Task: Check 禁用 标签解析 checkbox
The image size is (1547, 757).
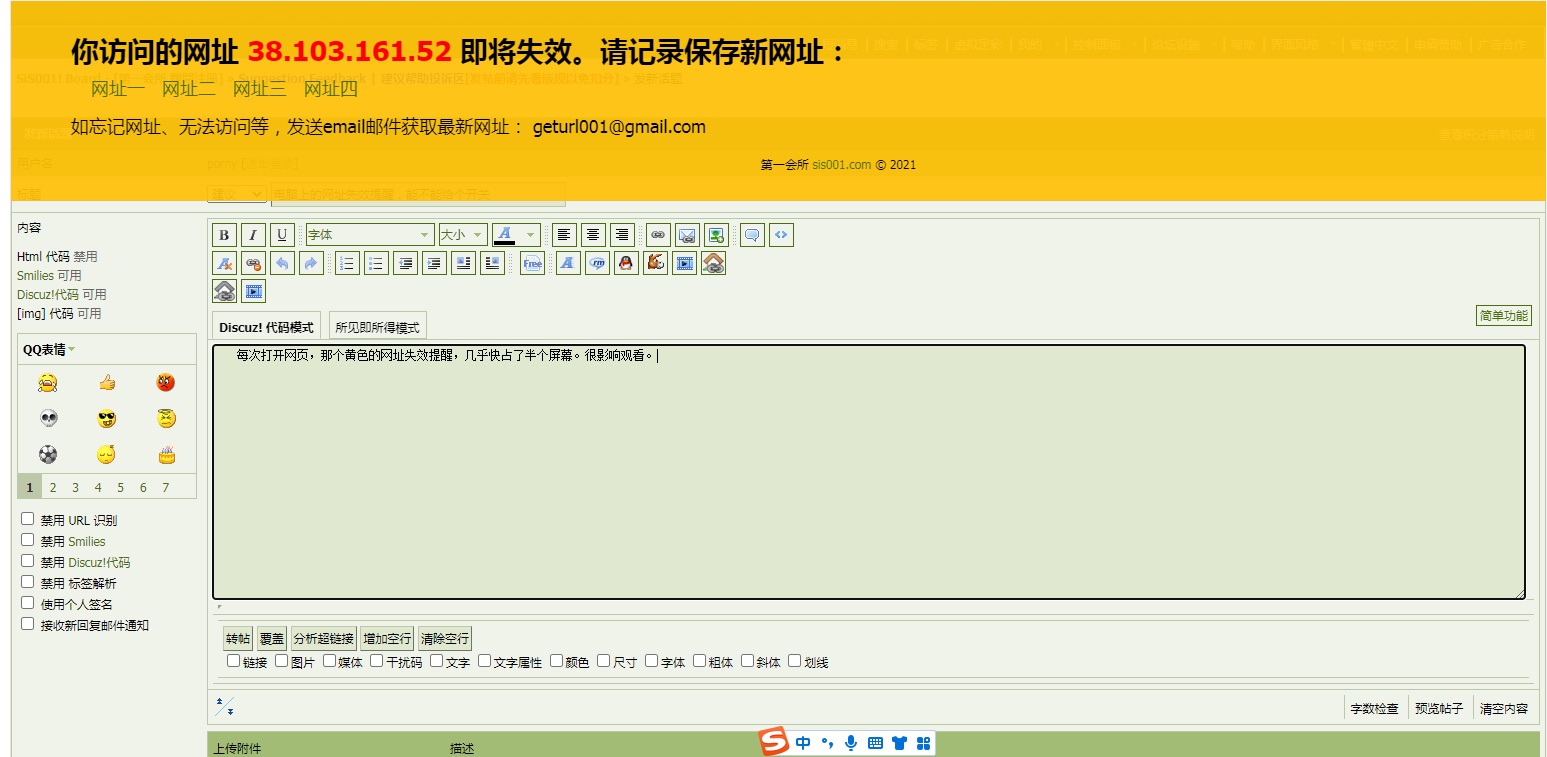Action: coord(28,582)
